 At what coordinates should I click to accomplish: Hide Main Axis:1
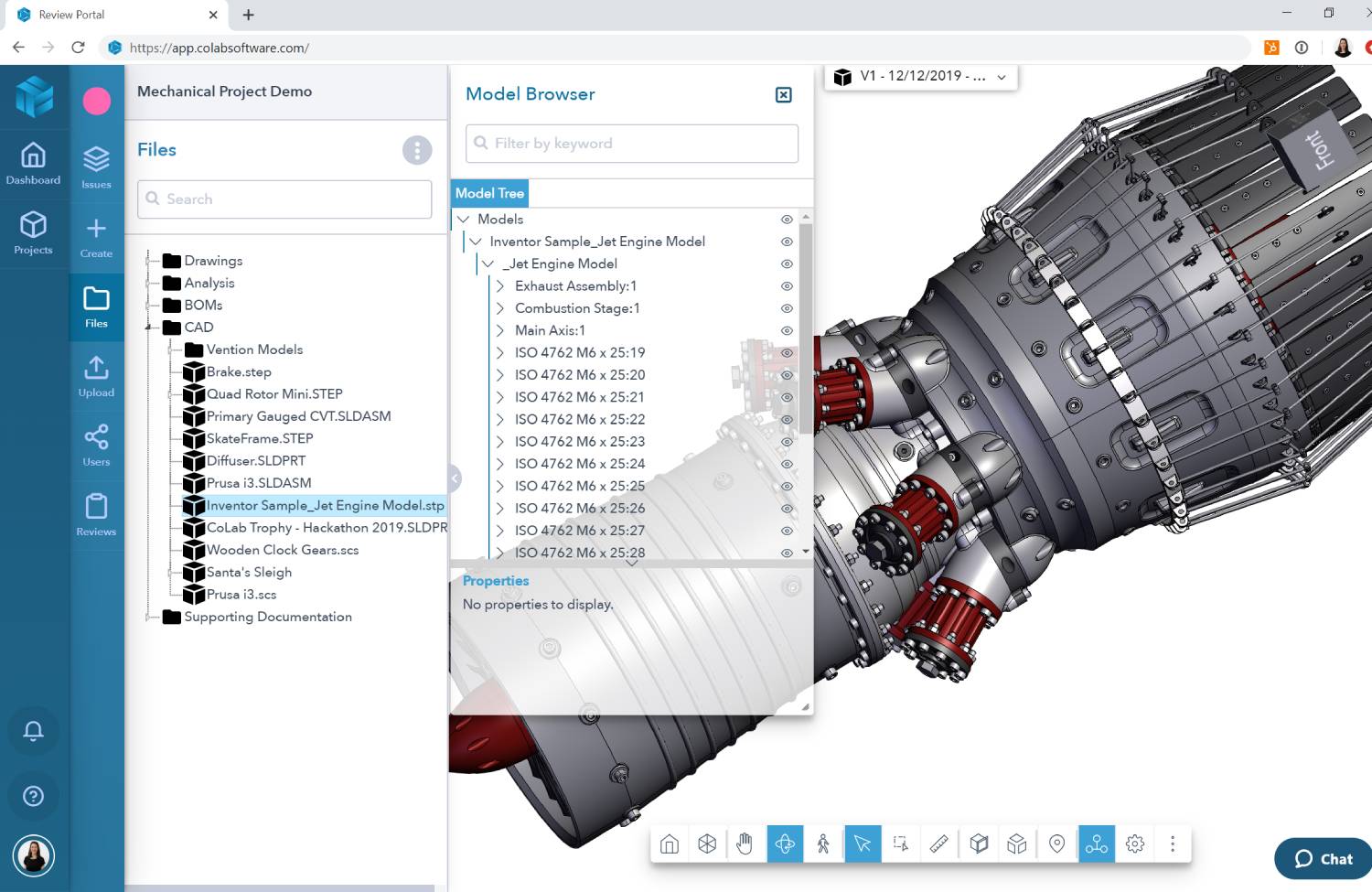pyautogui.click(x=787, y=330)
